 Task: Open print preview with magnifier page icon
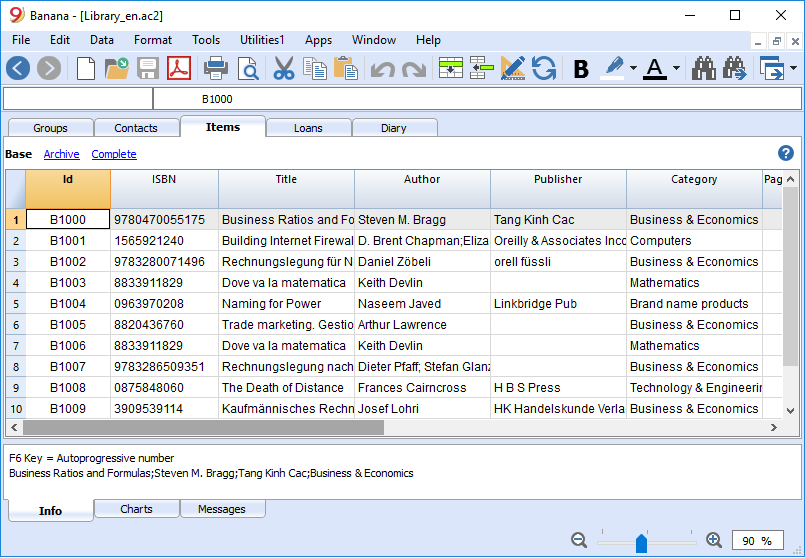(248, 68)
